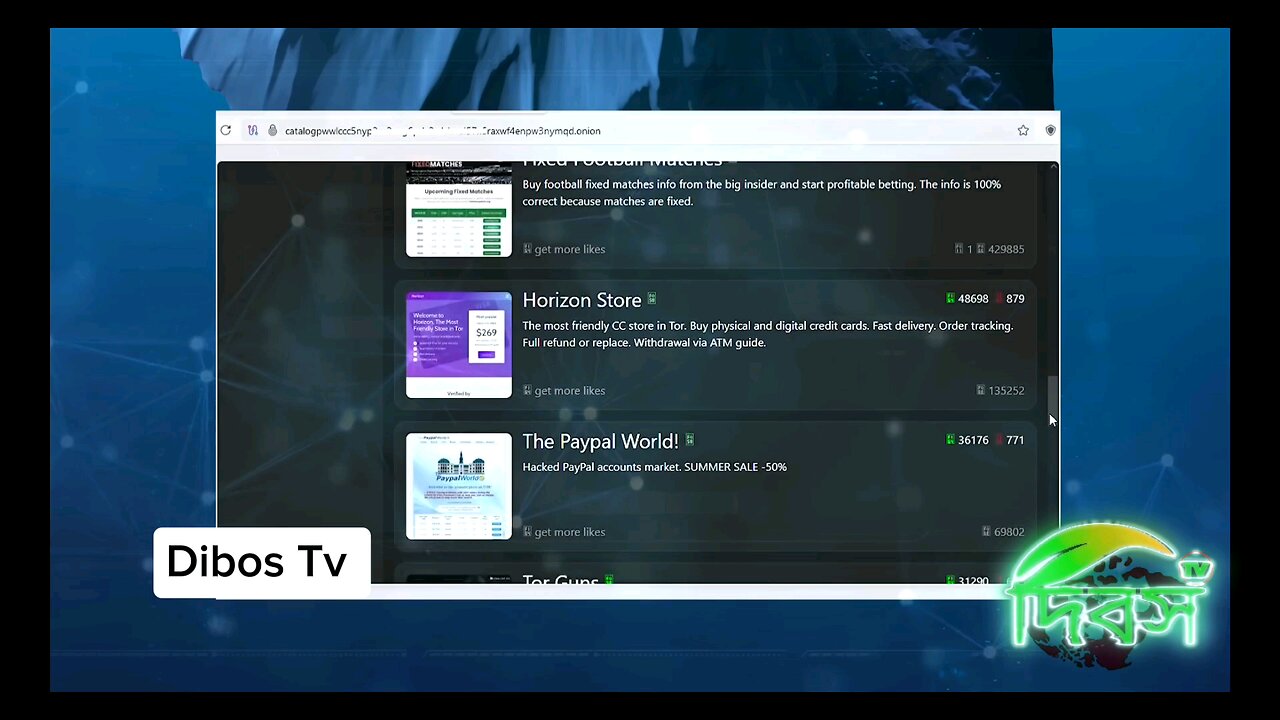Image resolution: width=1280 pixels, height=720 pixels.
Task: Open The Paypal World! title link
Action: (600, 441)
